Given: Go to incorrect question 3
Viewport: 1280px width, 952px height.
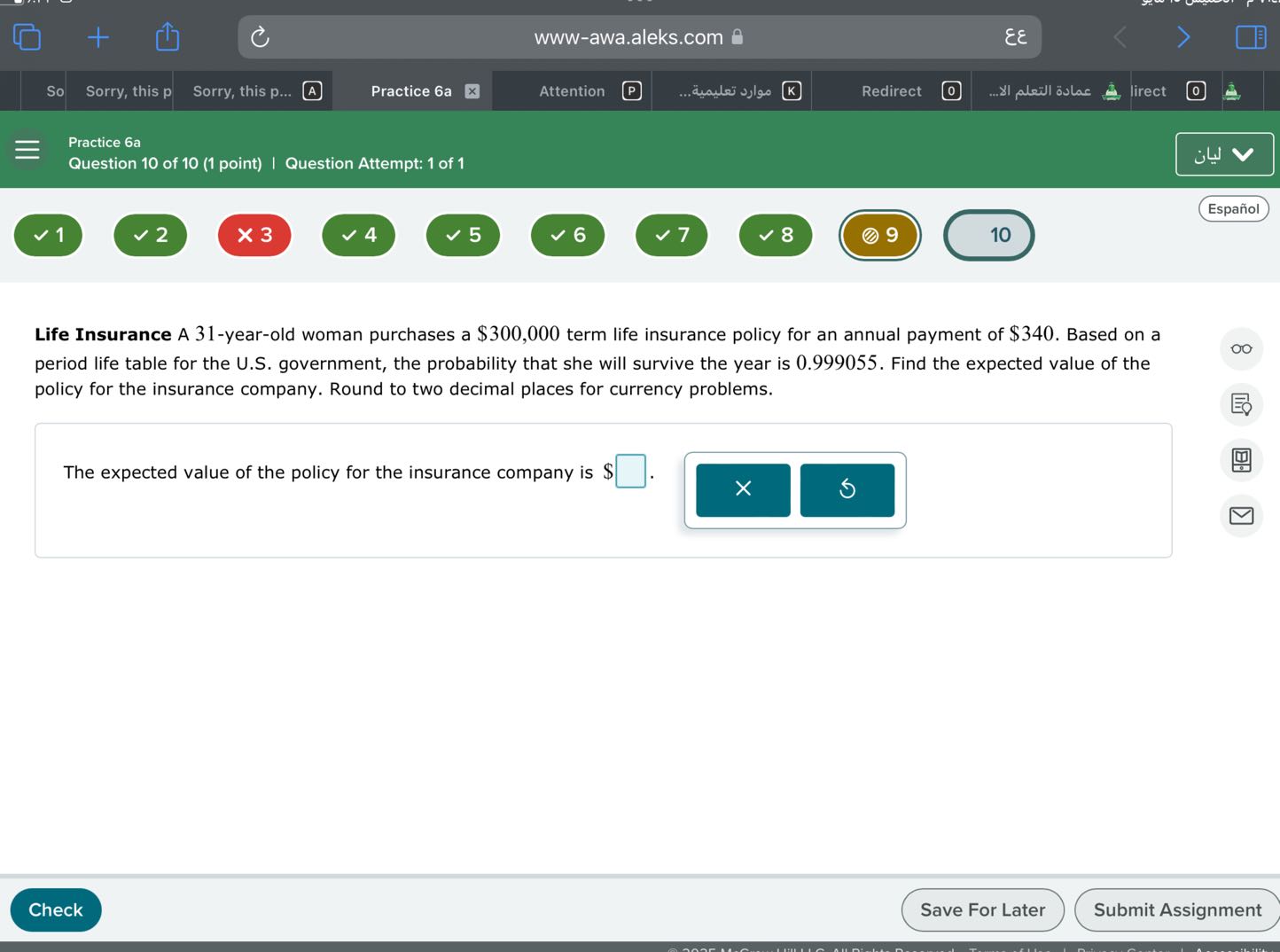Looking at the screenshot, I should click(254, 235).
